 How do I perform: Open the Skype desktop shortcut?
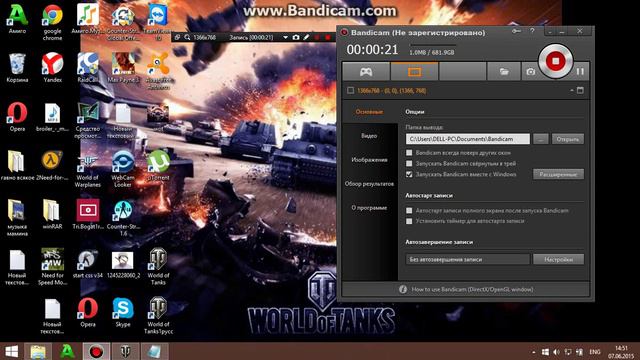point(122,312)
